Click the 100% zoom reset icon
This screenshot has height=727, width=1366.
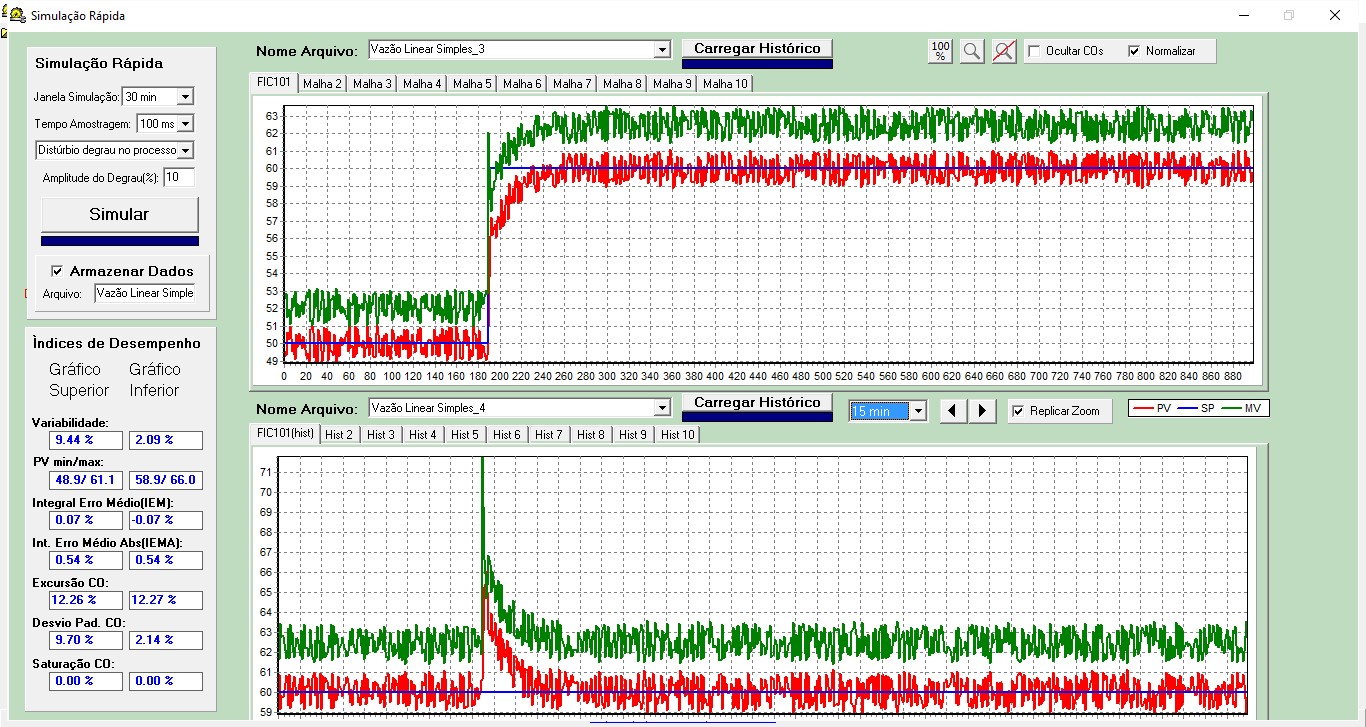[x=941, y=51]
